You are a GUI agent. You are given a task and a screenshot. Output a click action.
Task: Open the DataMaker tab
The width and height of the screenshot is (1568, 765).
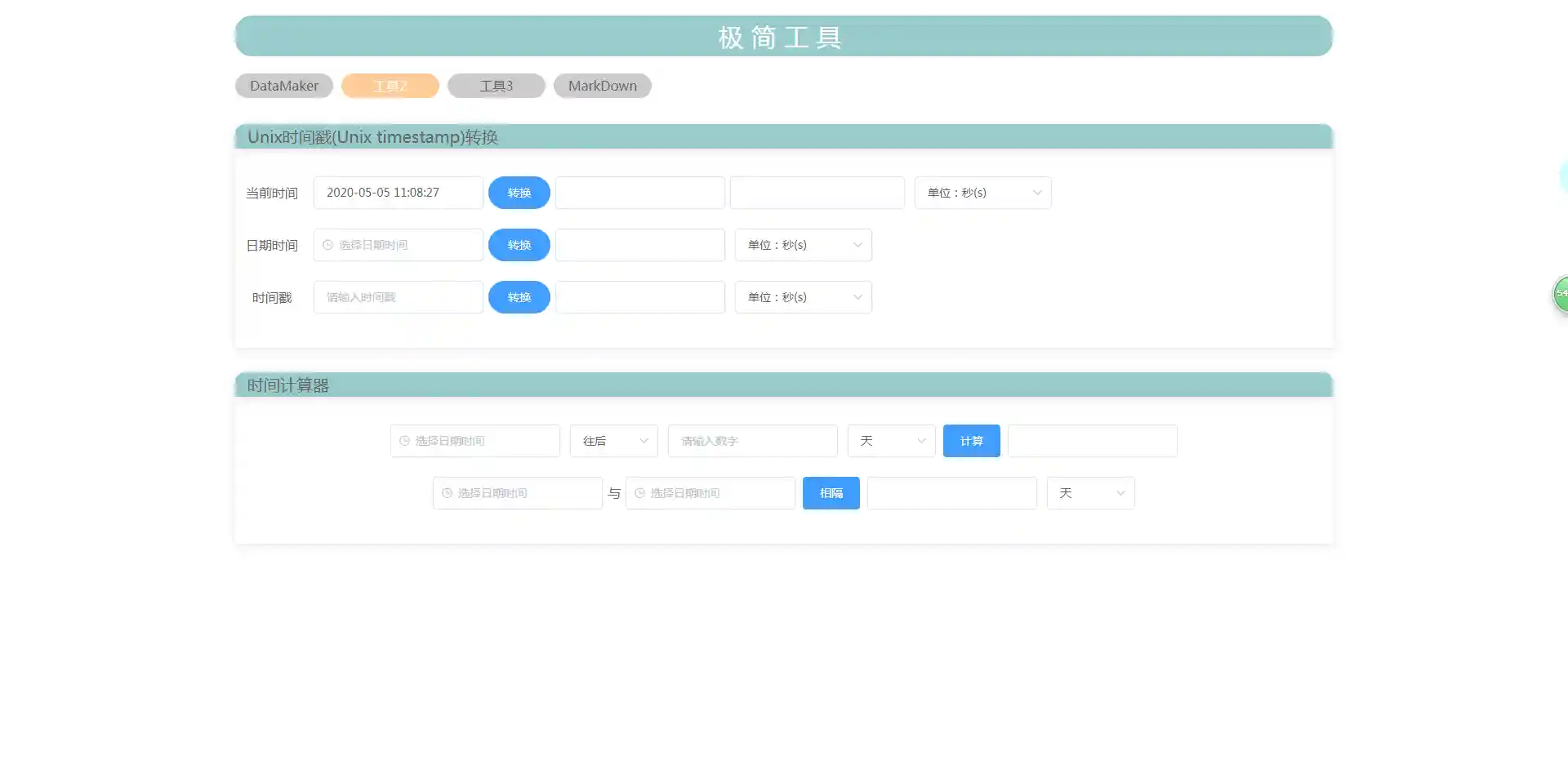pyautogui.click(x=283, y=86)
